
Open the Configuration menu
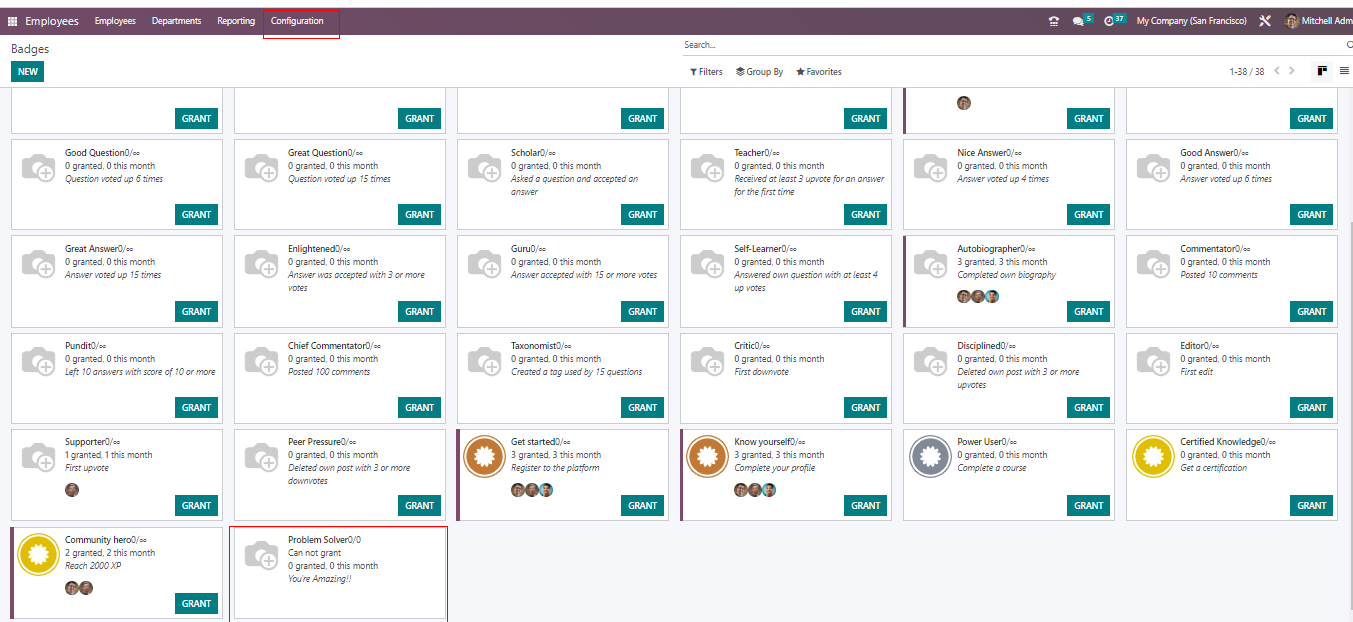coord(297,21)
